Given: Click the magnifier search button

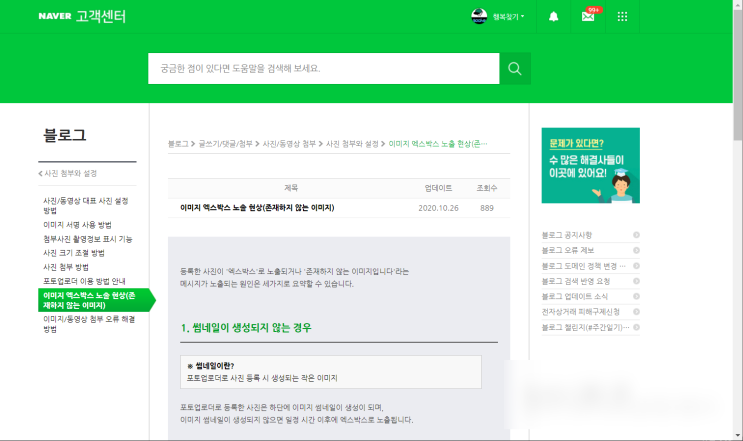Looking at the screenshot, I should 515,68.
